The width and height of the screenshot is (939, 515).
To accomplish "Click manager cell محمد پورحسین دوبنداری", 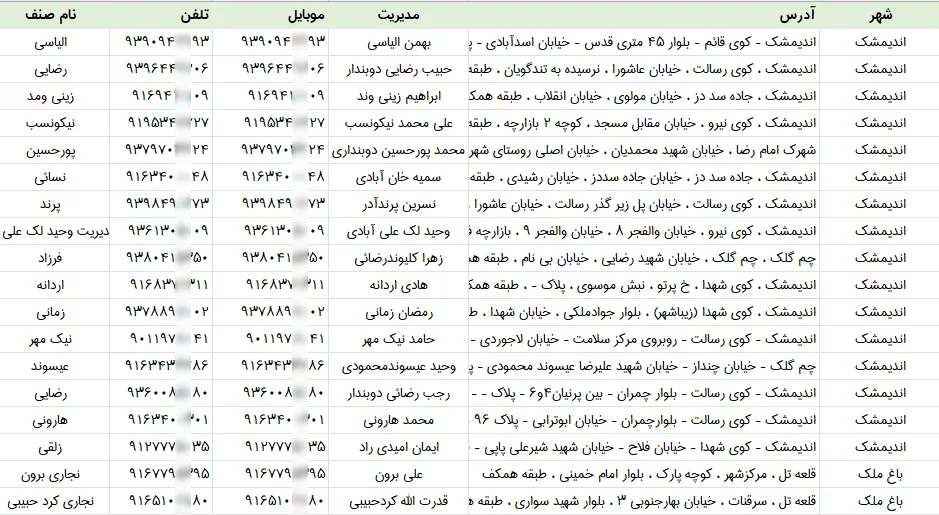I will coord(398,150).
